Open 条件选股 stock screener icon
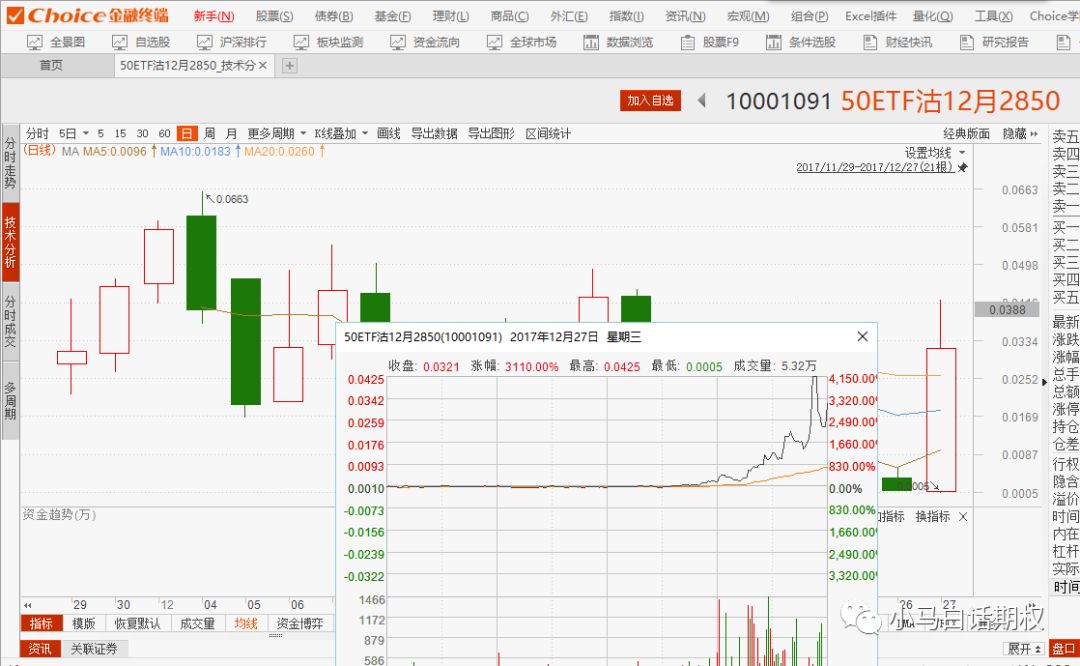 (800, 42)
